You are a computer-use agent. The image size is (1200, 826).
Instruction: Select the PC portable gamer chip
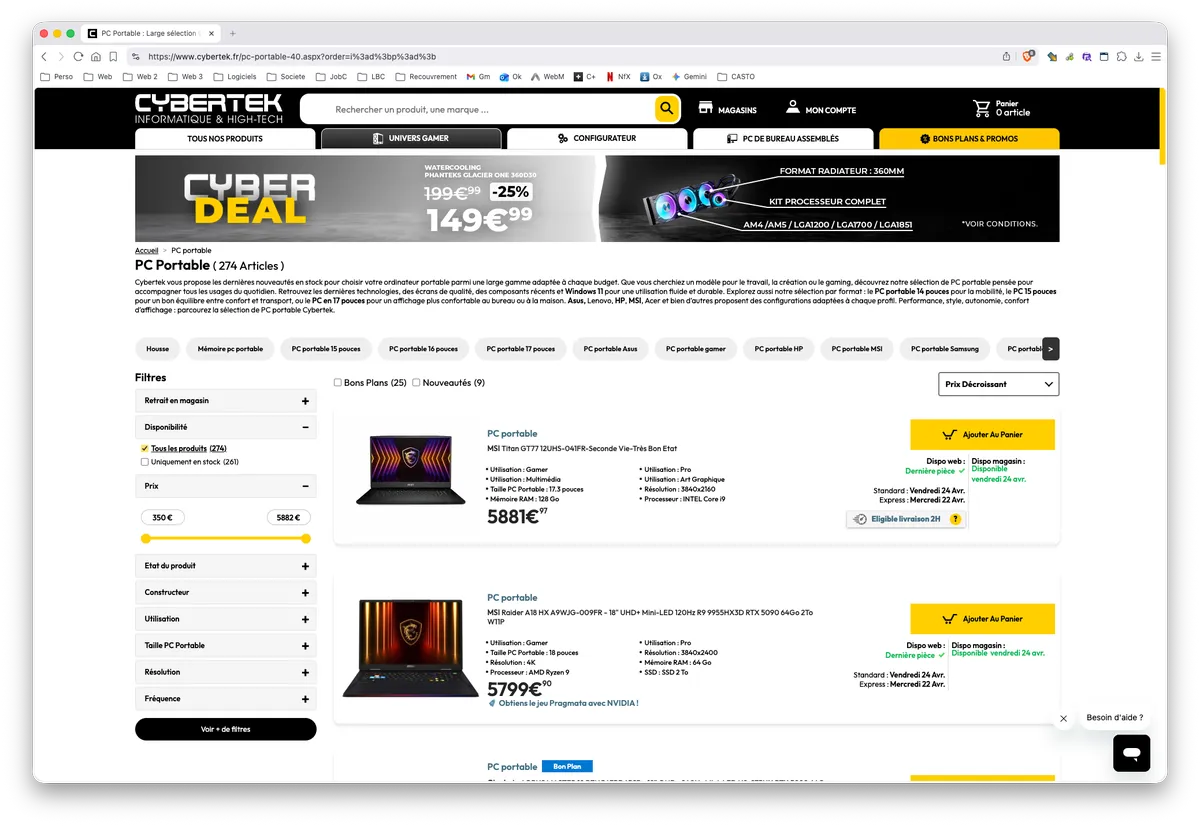696,349
